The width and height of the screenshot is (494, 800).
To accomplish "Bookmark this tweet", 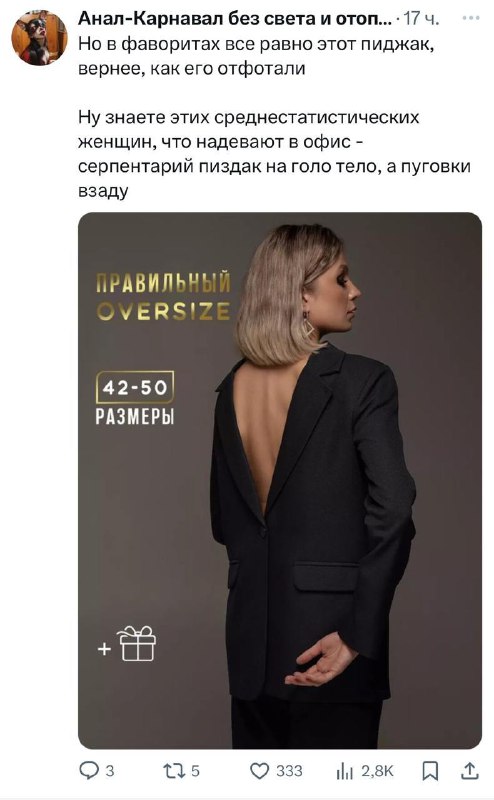I will pos(430,771).
